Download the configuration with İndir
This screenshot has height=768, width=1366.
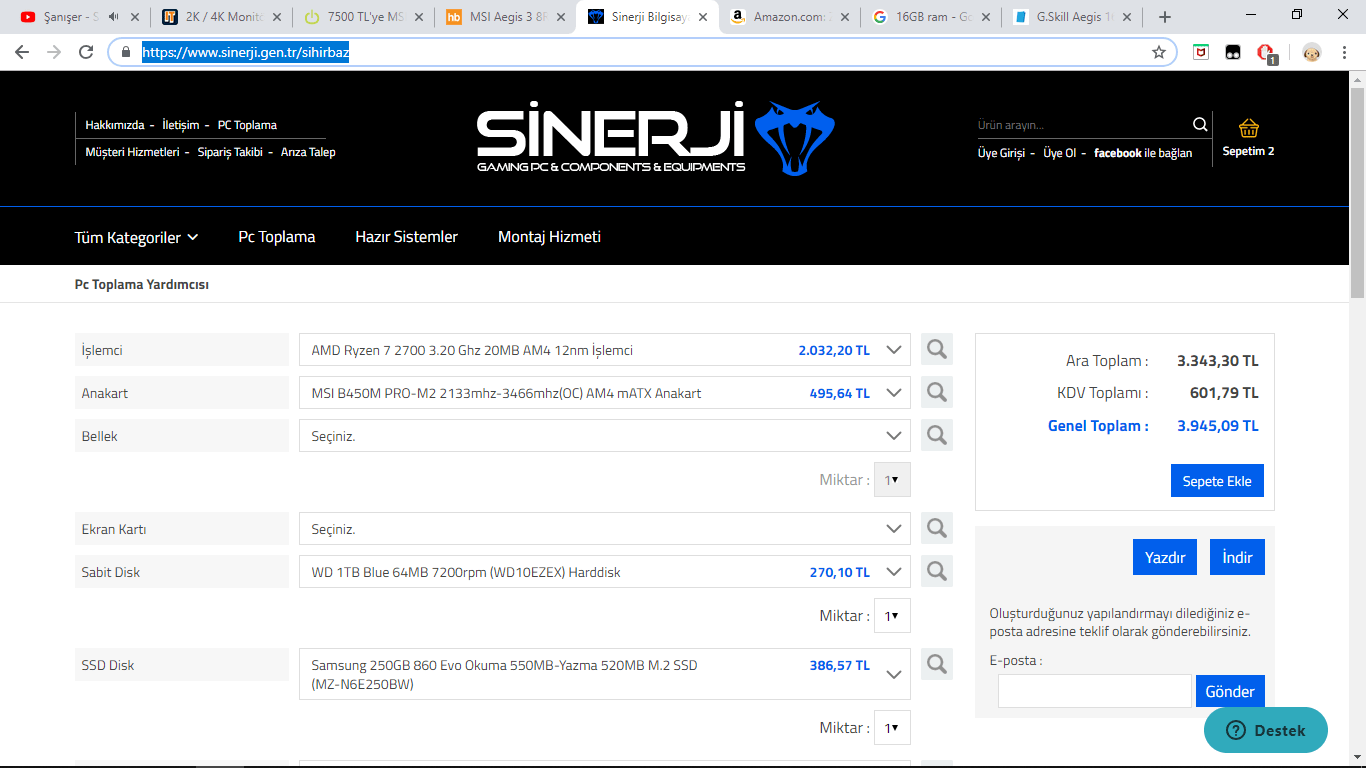click(x=1237, y=557)
